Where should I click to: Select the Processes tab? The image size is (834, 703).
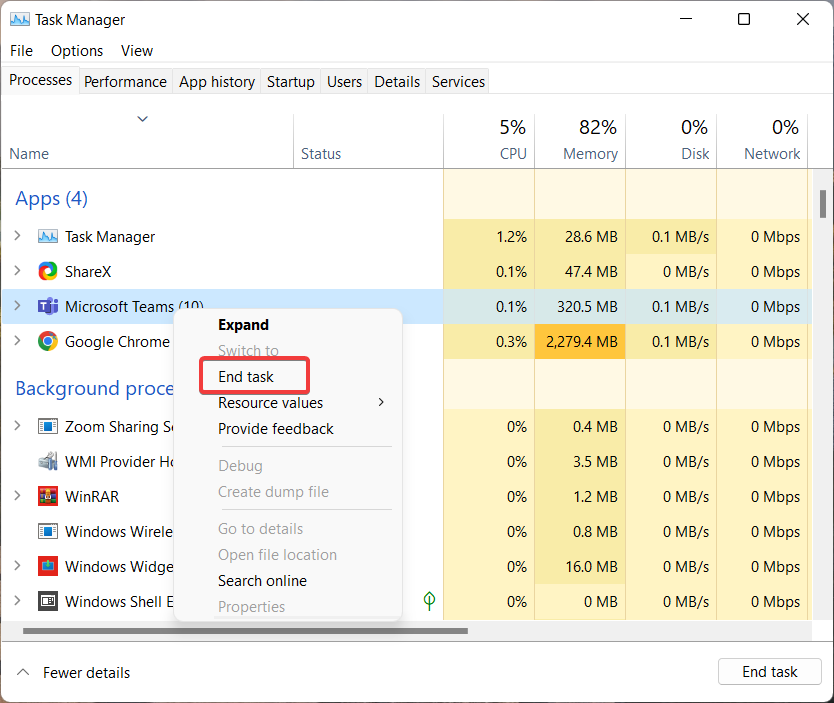[x=40, y=80]
